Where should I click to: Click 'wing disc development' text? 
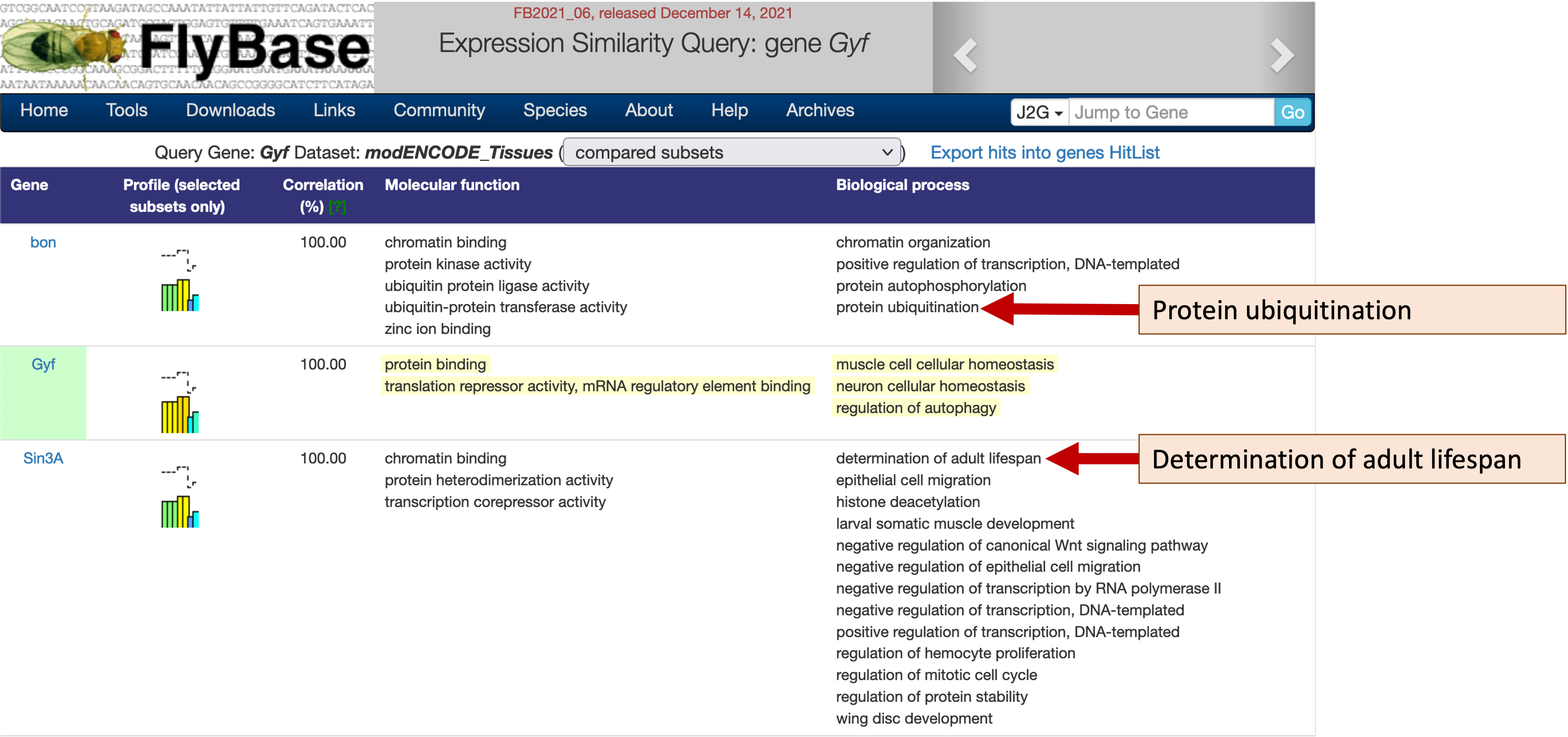coord(914,719)
